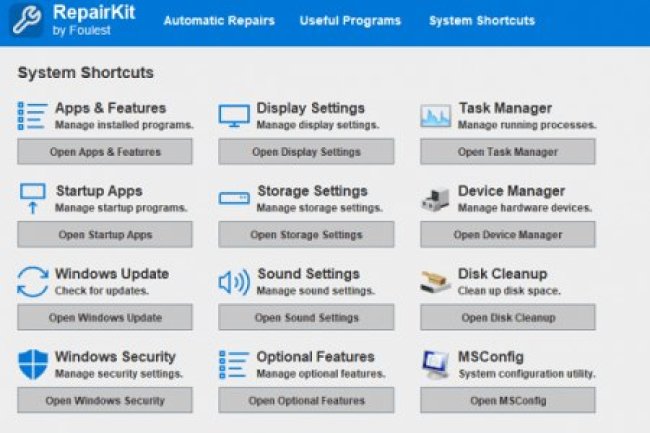The width and height of the screenshot is (650, 433).
Task: Click the Apps & Features list icon
Action: 32,116
